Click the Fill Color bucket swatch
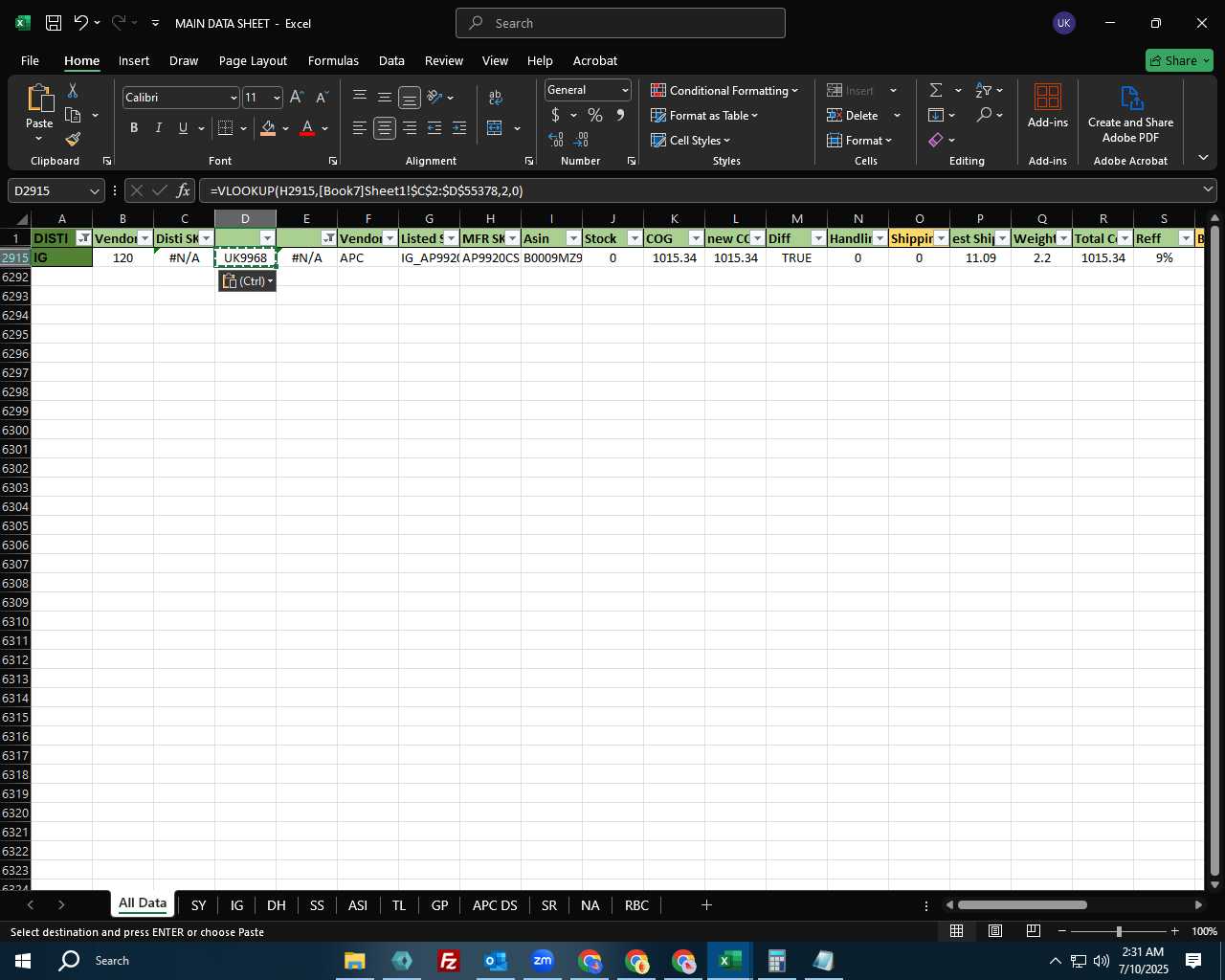The height and width of the screenshot is (980, 1225). point(268,128)
